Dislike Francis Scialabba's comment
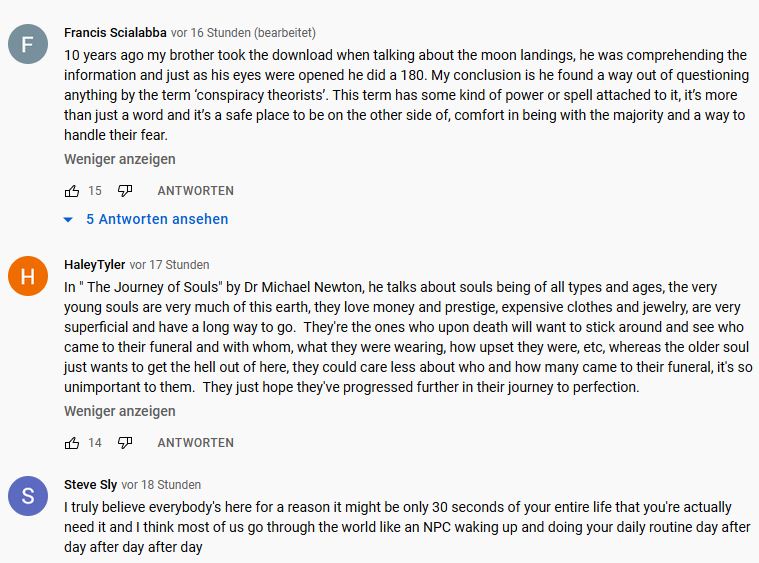759x563 pixels. (125, 191)
